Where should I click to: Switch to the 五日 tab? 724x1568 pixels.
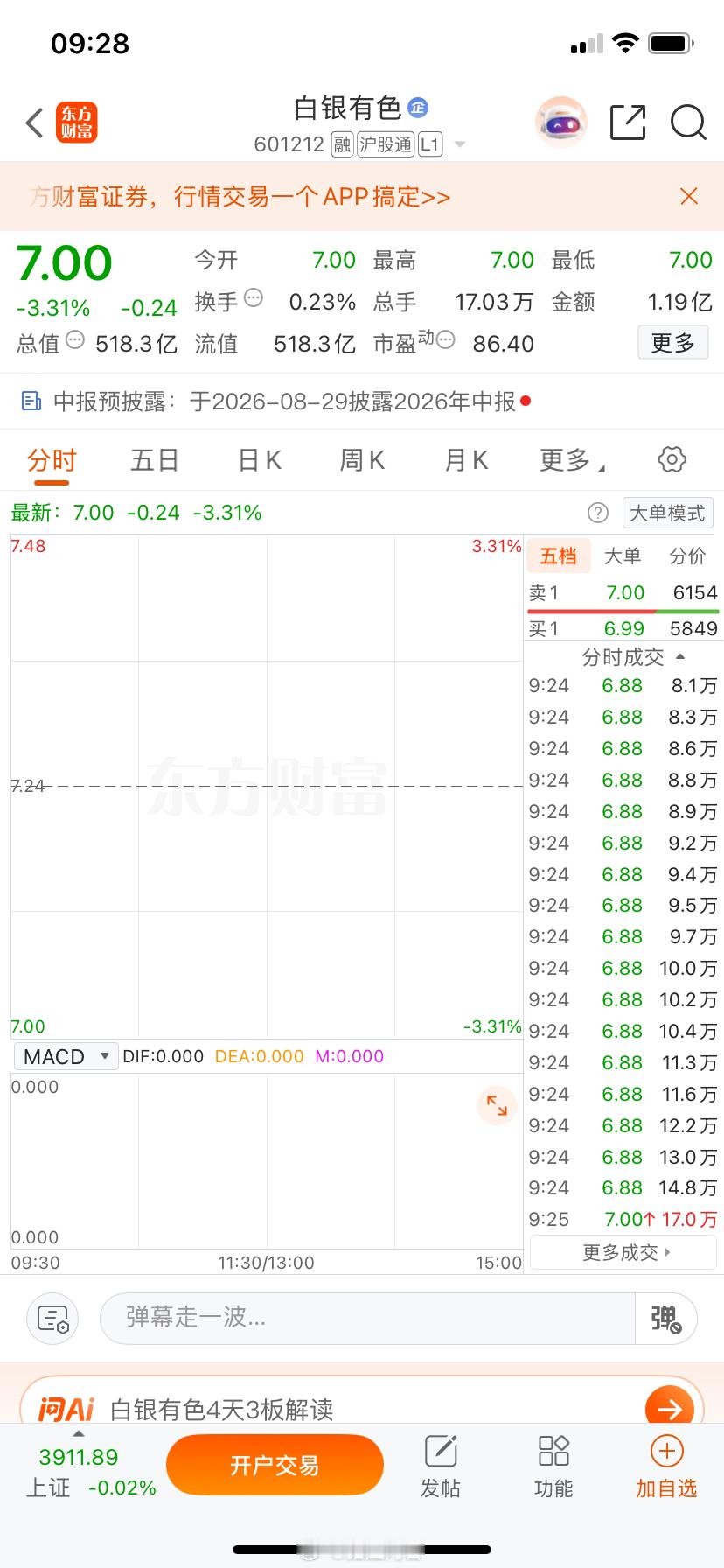(x=155, y=460)
